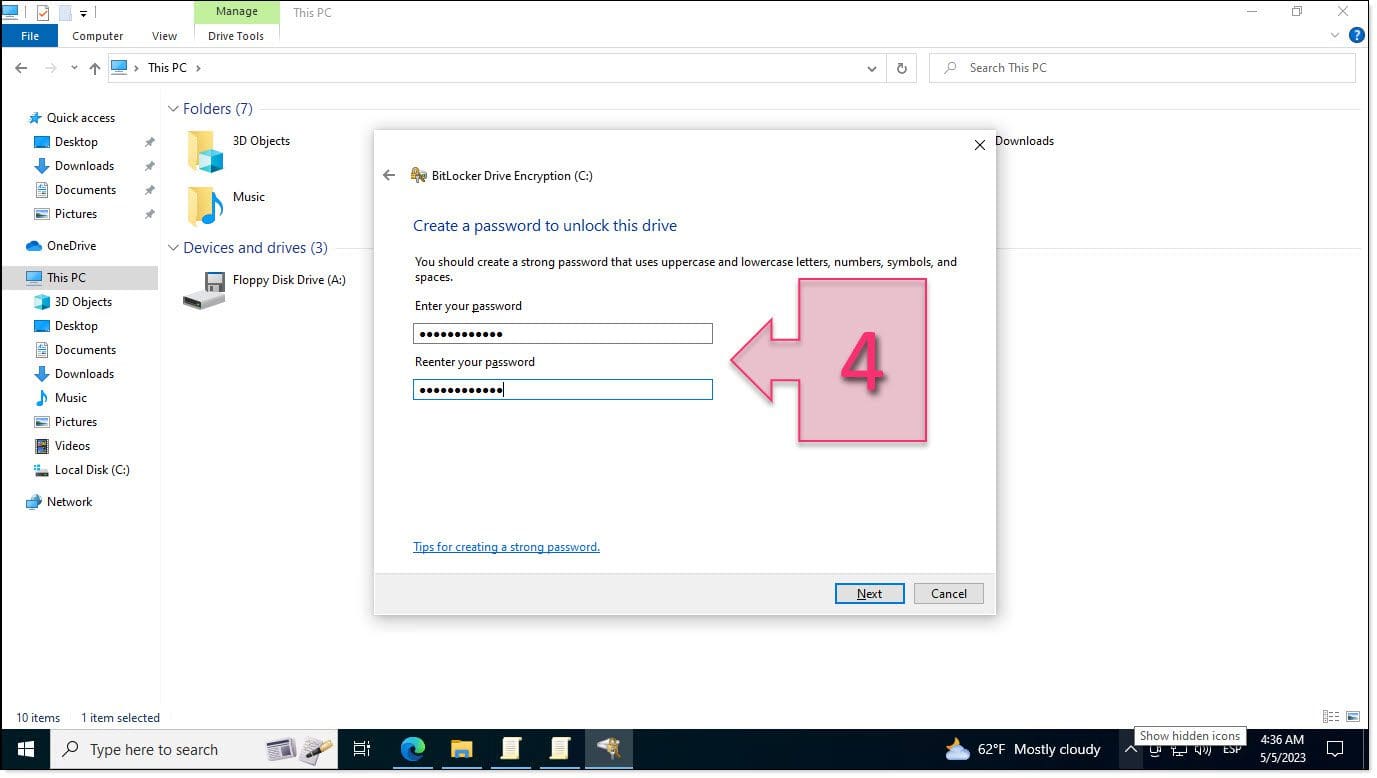Collapse the Folders (7) group

click(x=173, y=109)
